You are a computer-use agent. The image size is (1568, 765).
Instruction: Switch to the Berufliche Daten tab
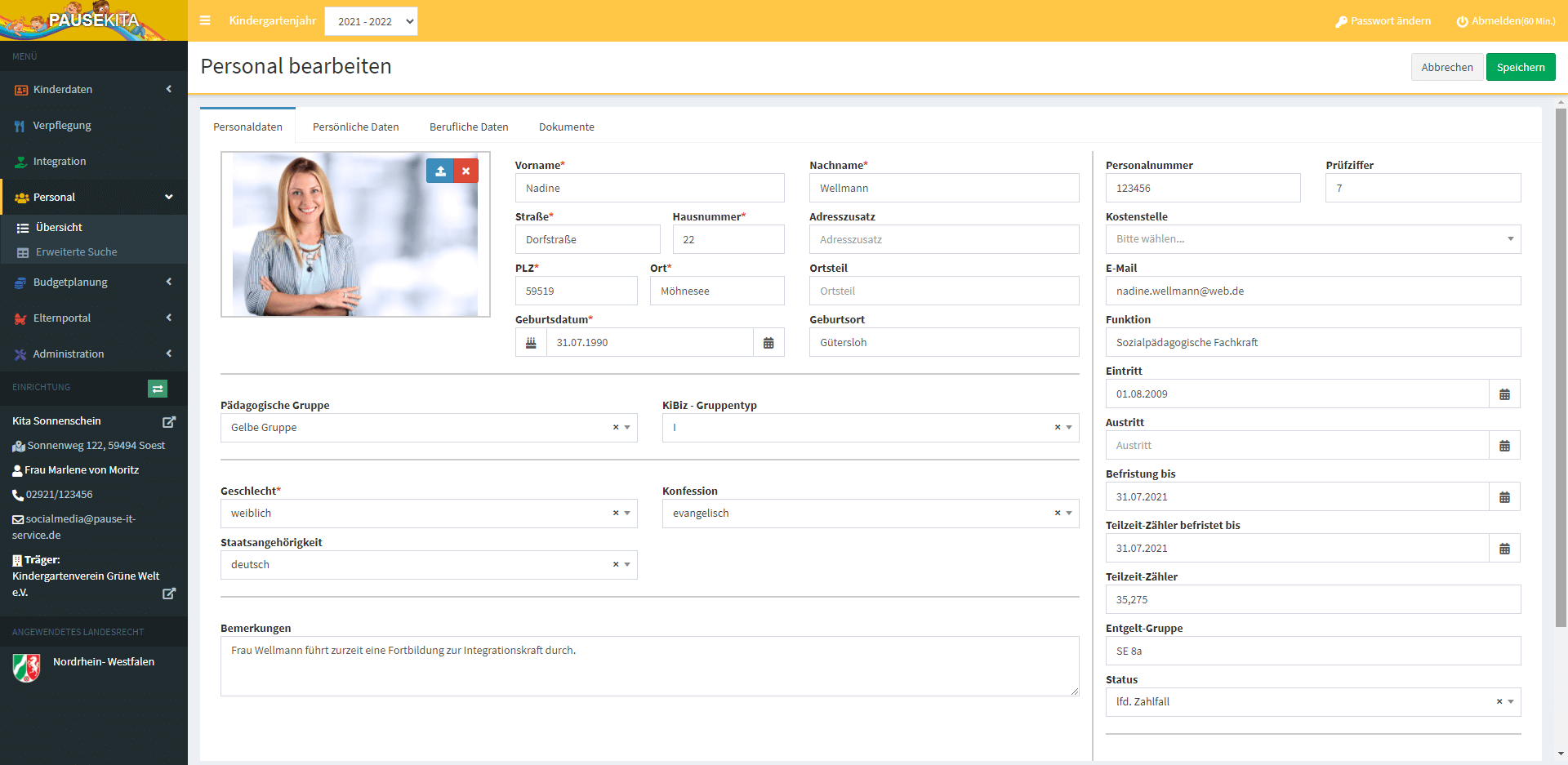(x=469, y=127)
